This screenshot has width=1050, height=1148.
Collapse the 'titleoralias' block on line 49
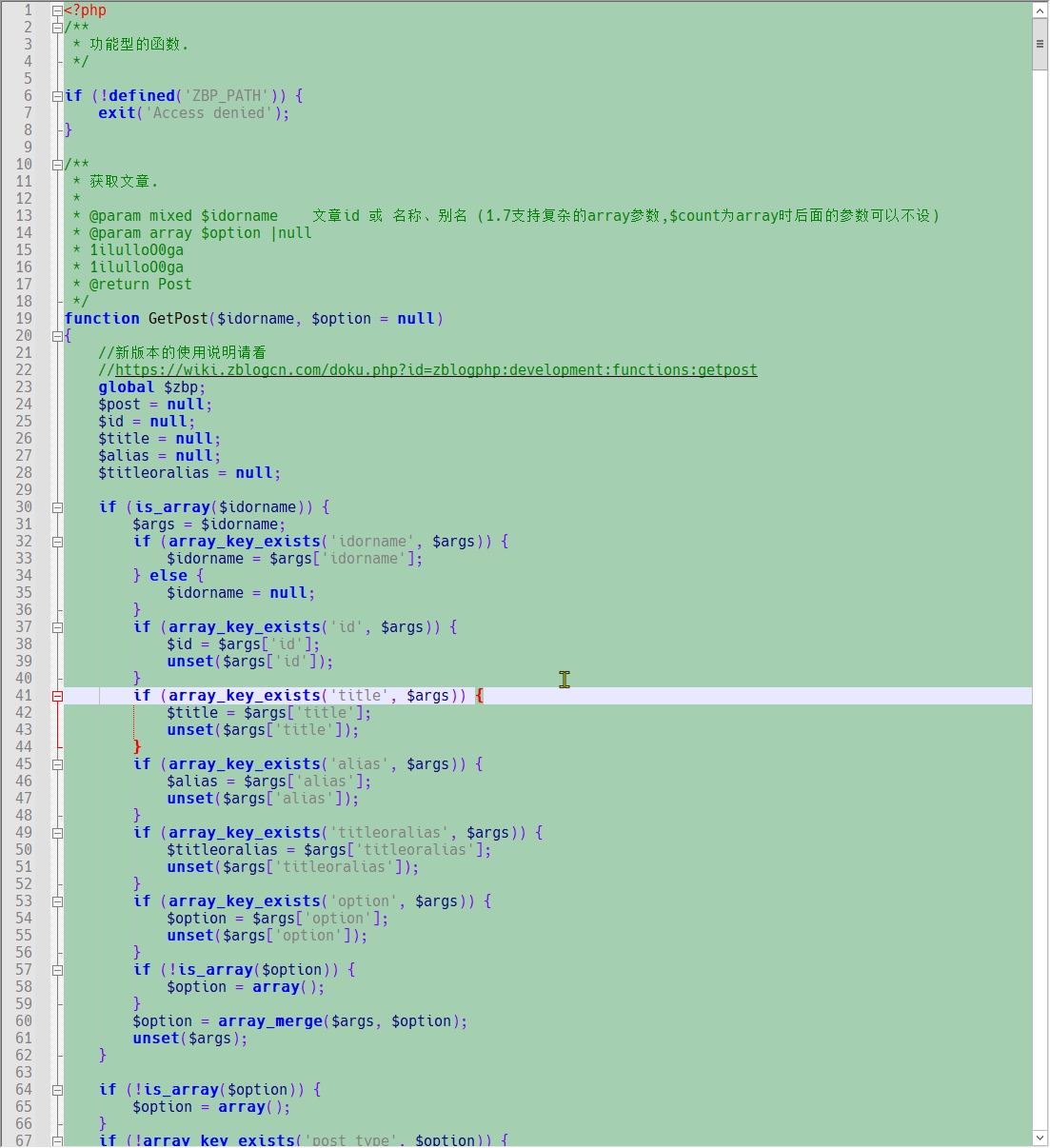click(x=57, y=833)
